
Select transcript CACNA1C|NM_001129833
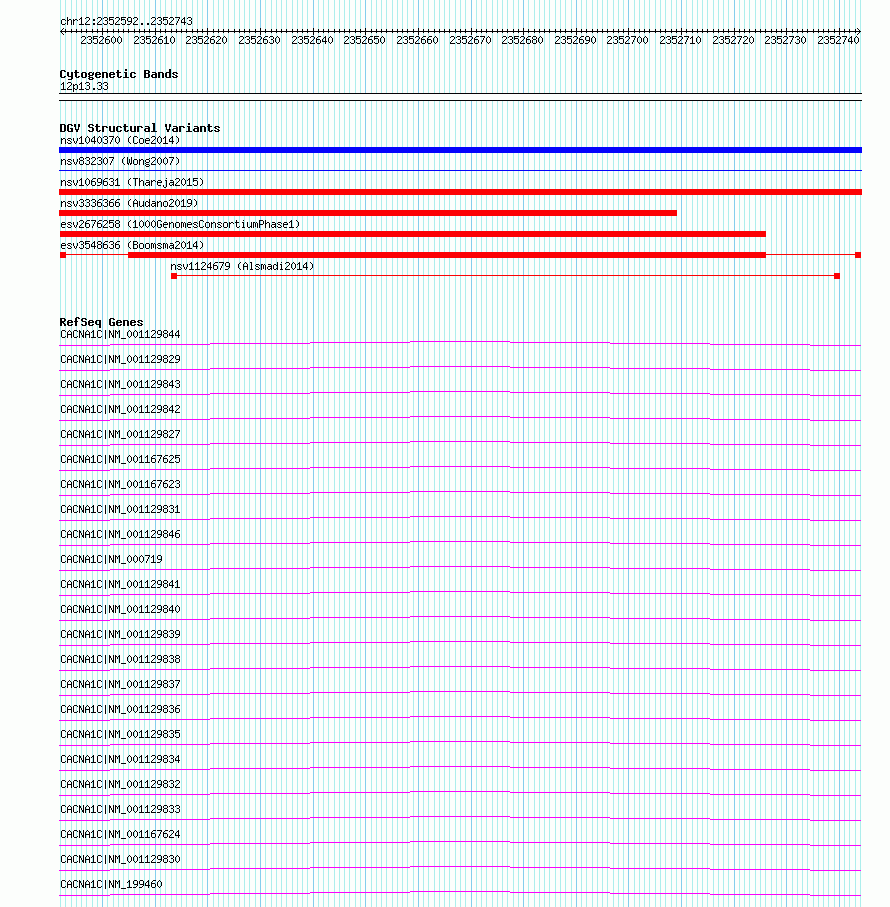tap(120, 809)
